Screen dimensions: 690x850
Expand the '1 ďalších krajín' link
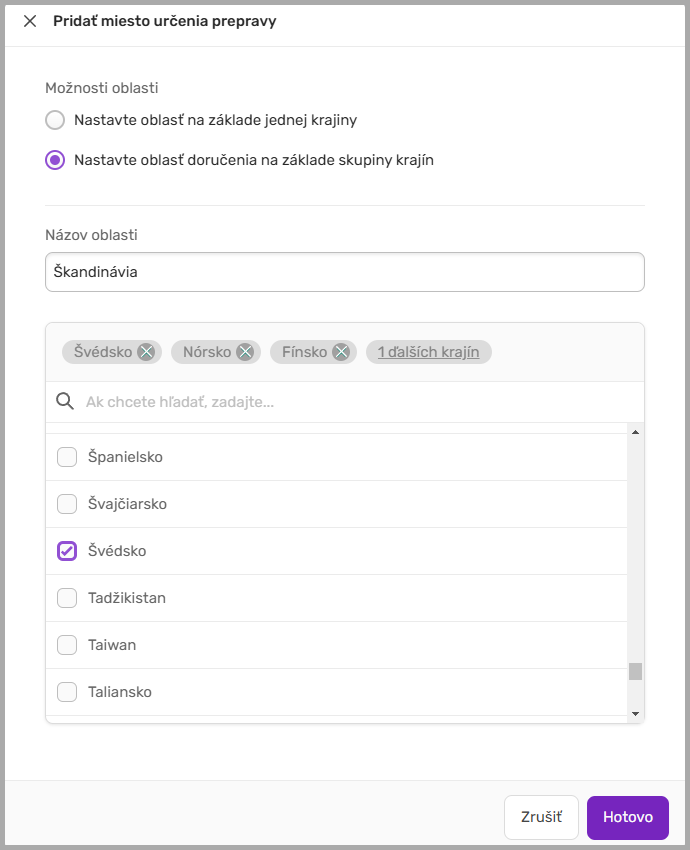pyautogui.click(x=428, y=352)
